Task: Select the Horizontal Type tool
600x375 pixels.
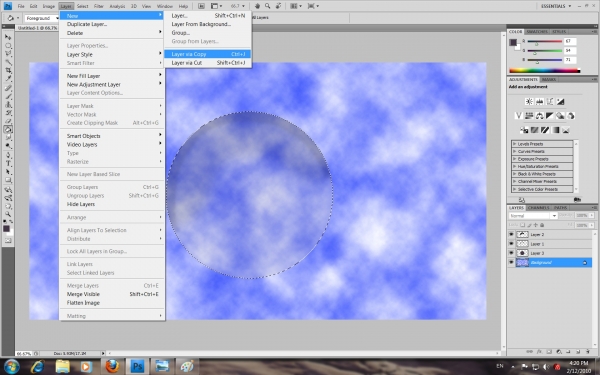Action: 8,164
